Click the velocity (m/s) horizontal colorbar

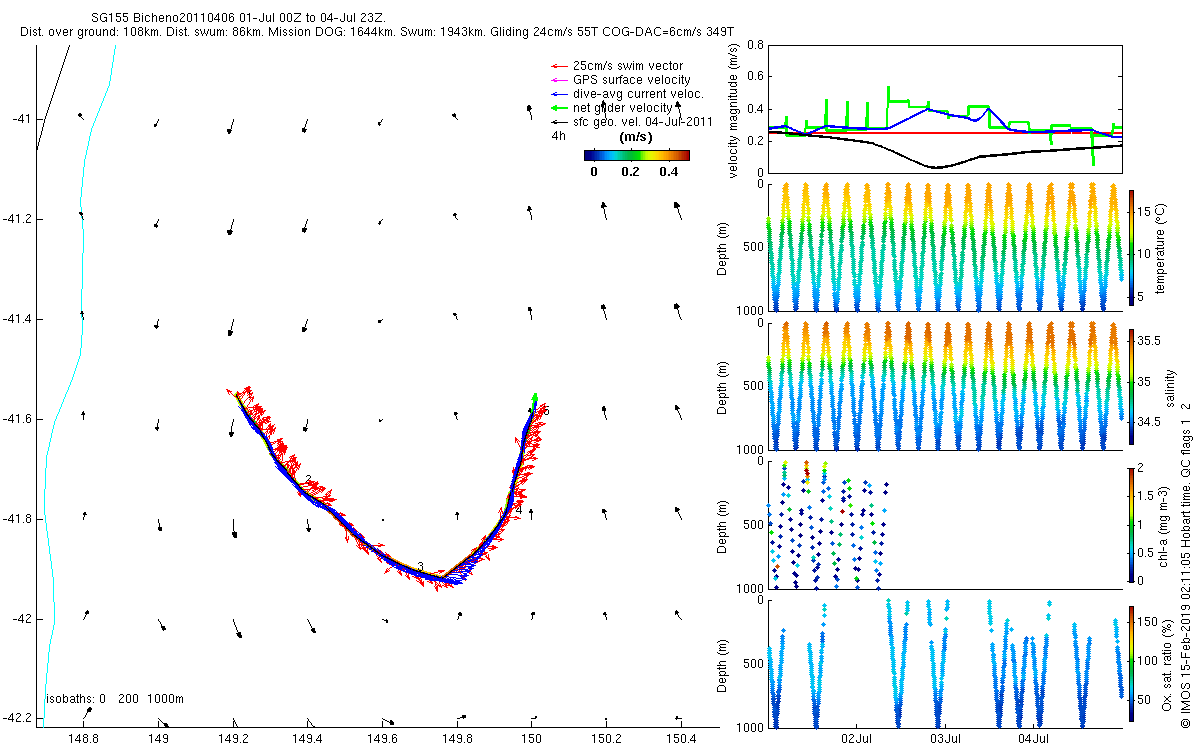637,155
